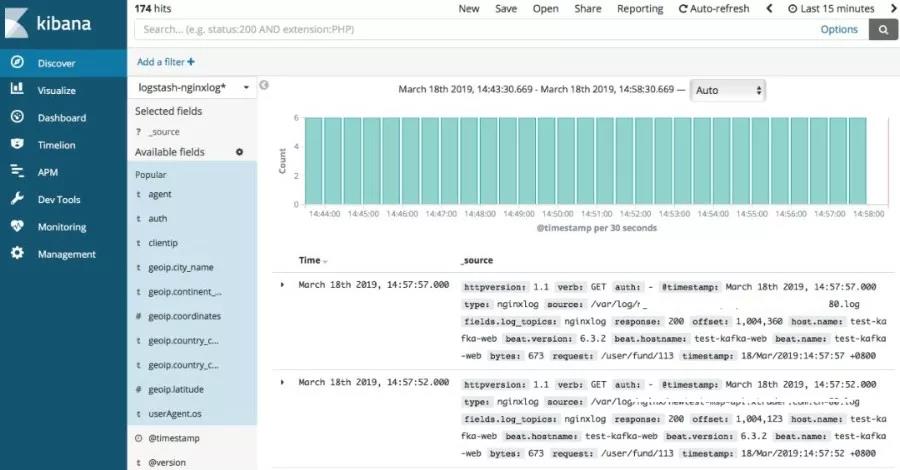900x470 pixels.
Task: Collapse the field sidebar arrow
Action: pyautogui.click(x=264, y=85)
